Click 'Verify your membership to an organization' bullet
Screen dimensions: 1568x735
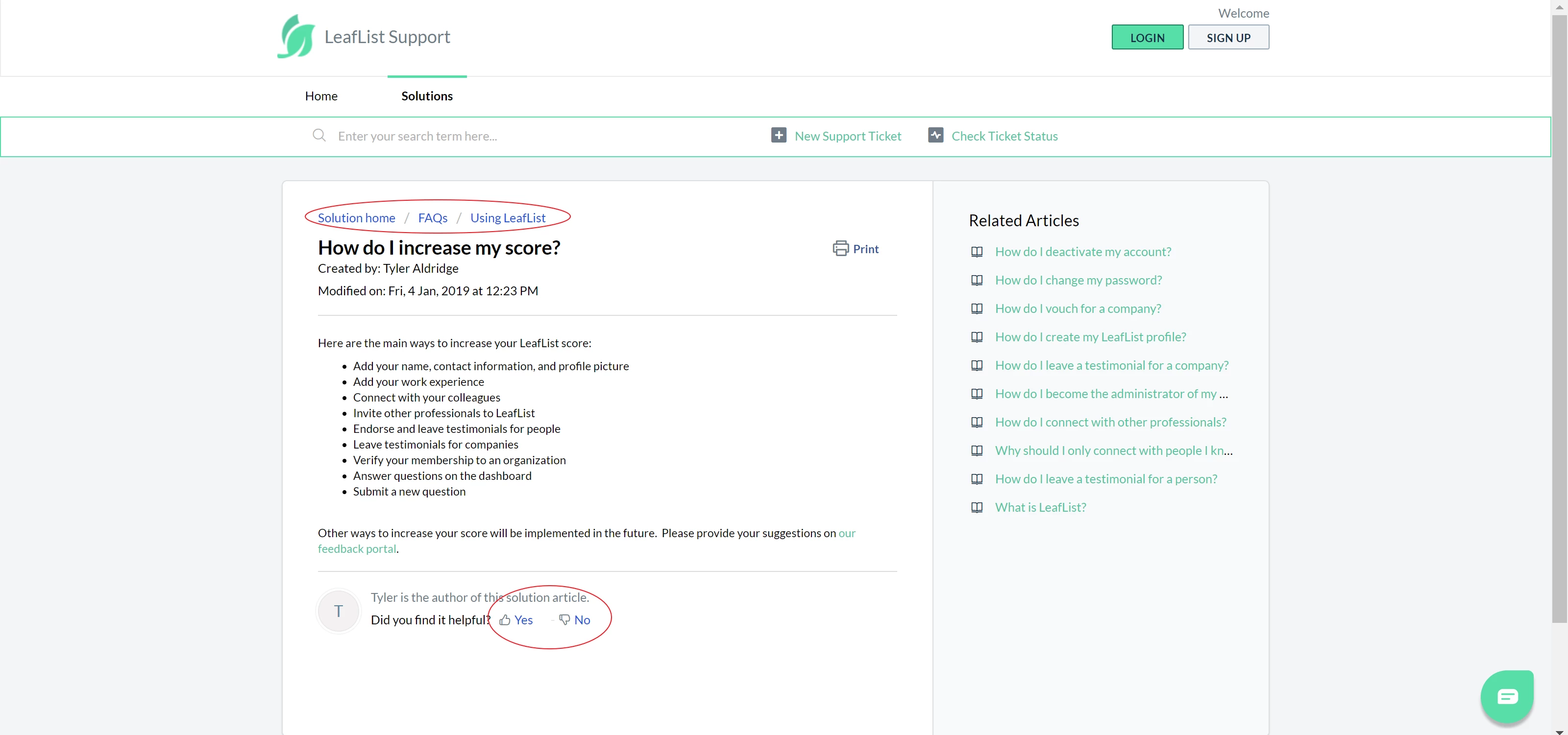(x=459, y=460)
